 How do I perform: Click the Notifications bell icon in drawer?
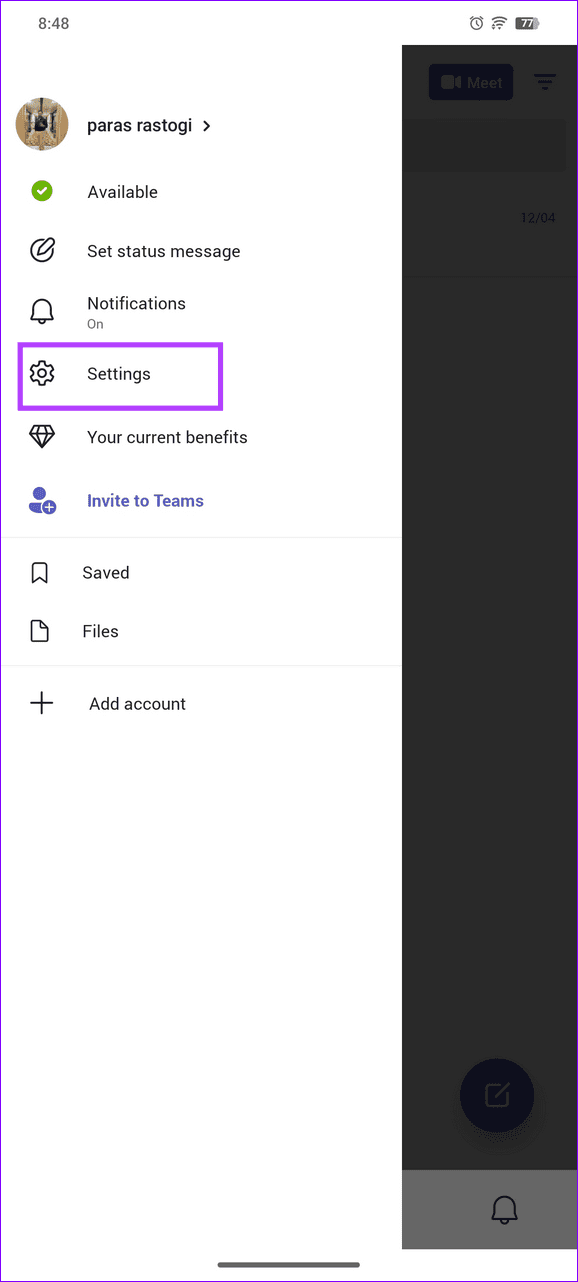(x=41, y=311)
